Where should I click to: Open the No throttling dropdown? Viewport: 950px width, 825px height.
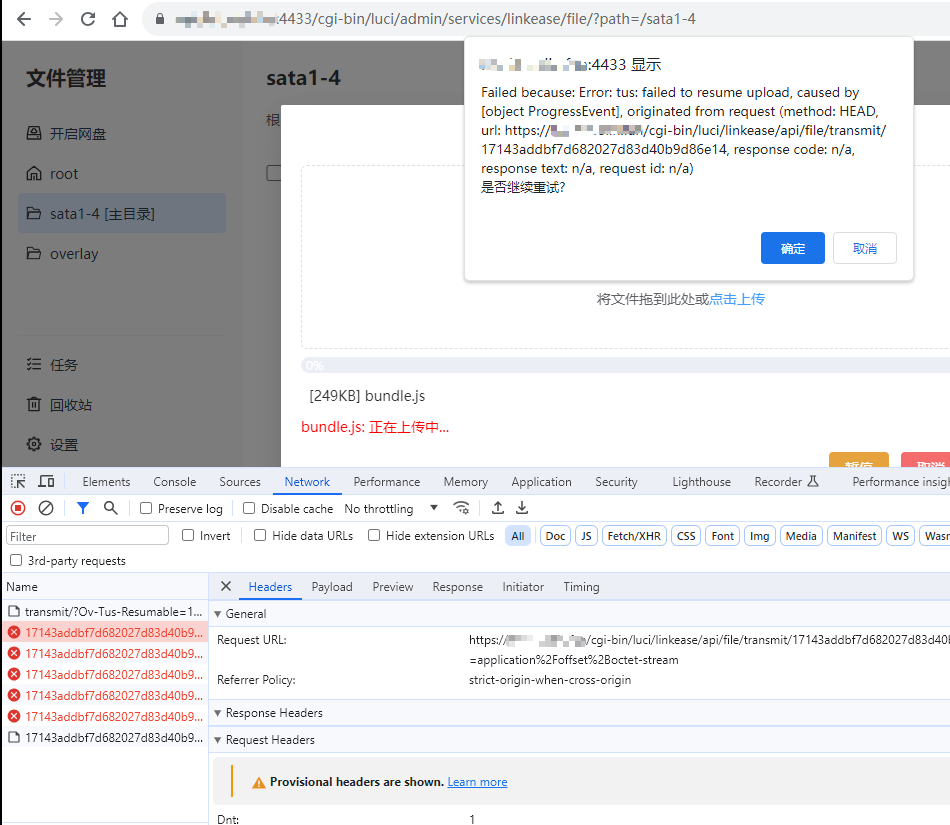coord(391,508)
